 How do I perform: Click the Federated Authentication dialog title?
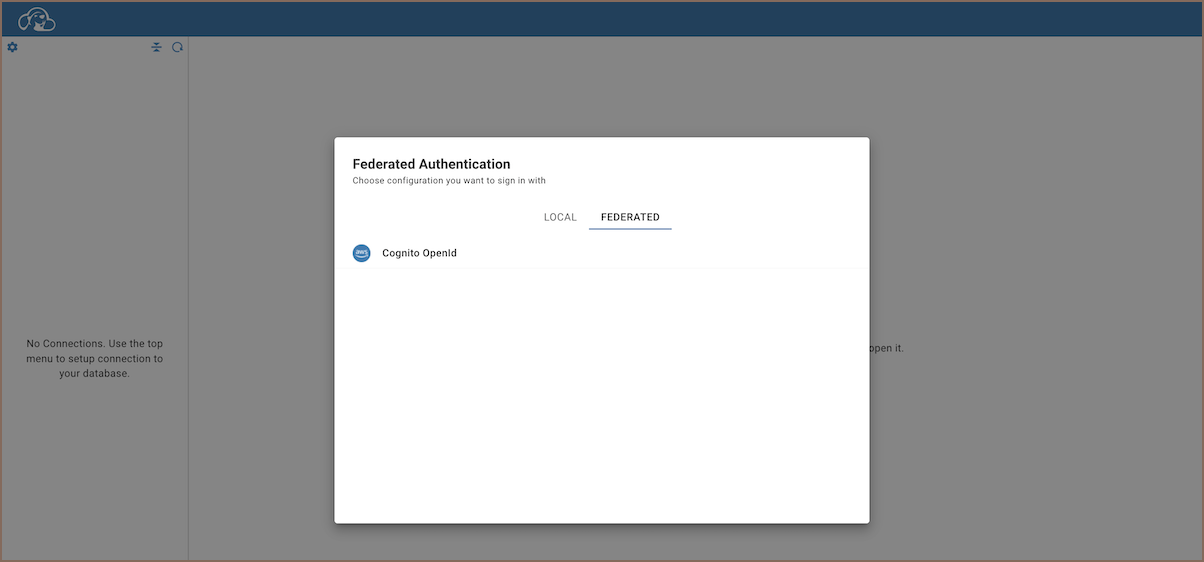click(x=431, y=164)
